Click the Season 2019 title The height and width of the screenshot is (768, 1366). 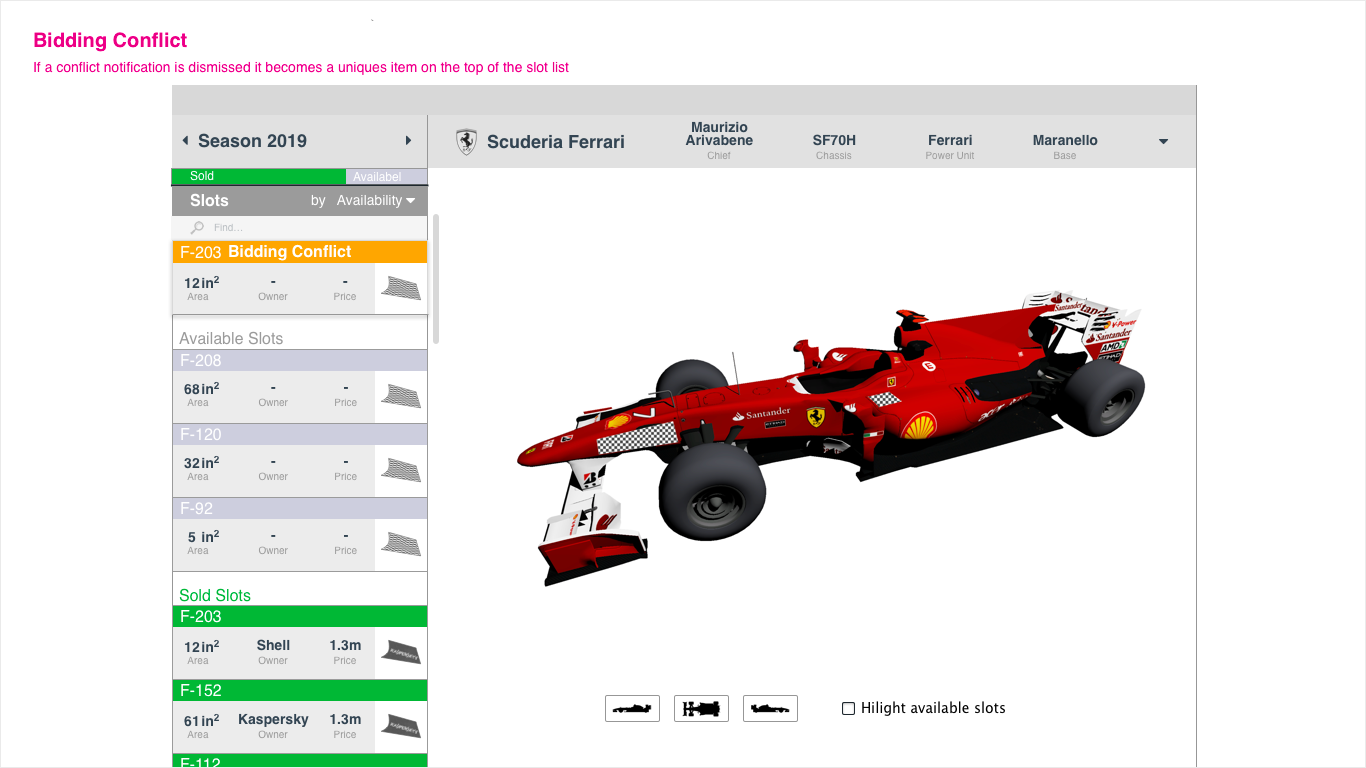(x=252, y=141)
